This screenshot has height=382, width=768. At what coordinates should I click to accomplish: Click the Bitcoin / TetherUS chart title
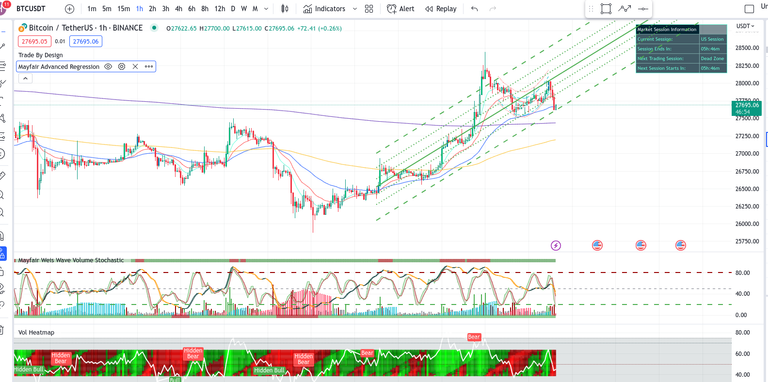[x=85, y=28]
